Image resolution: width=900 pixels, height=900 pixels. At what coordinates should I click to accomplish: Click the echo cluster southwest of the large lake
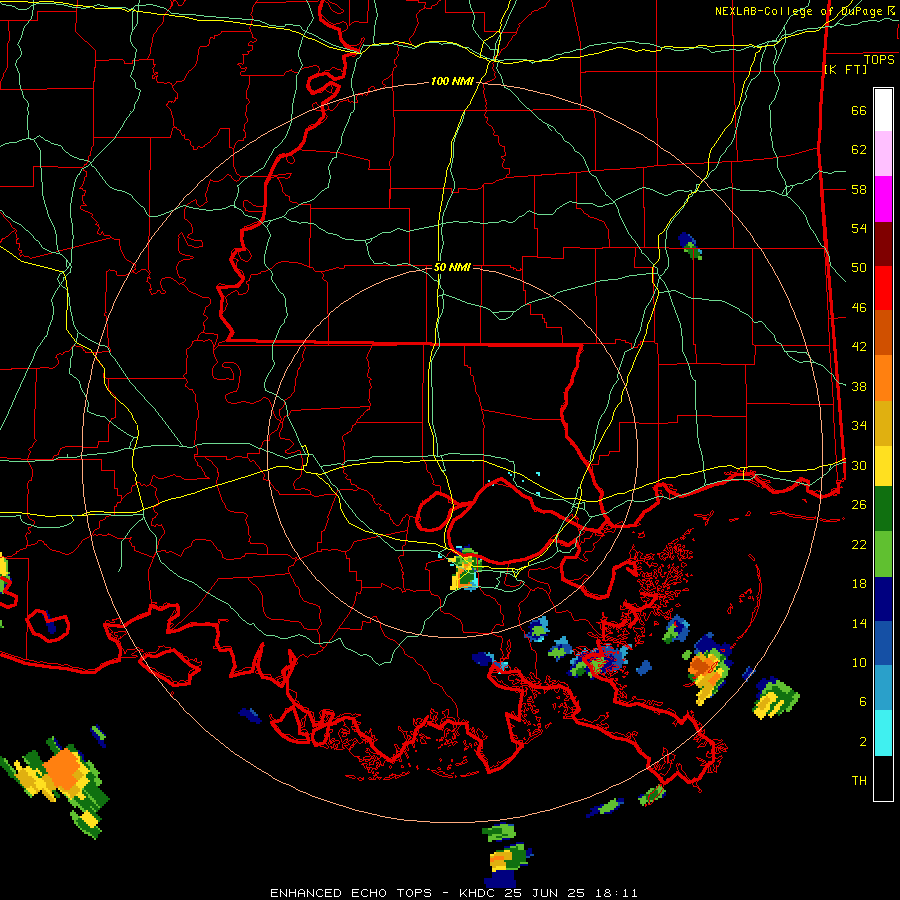[465, 569]
